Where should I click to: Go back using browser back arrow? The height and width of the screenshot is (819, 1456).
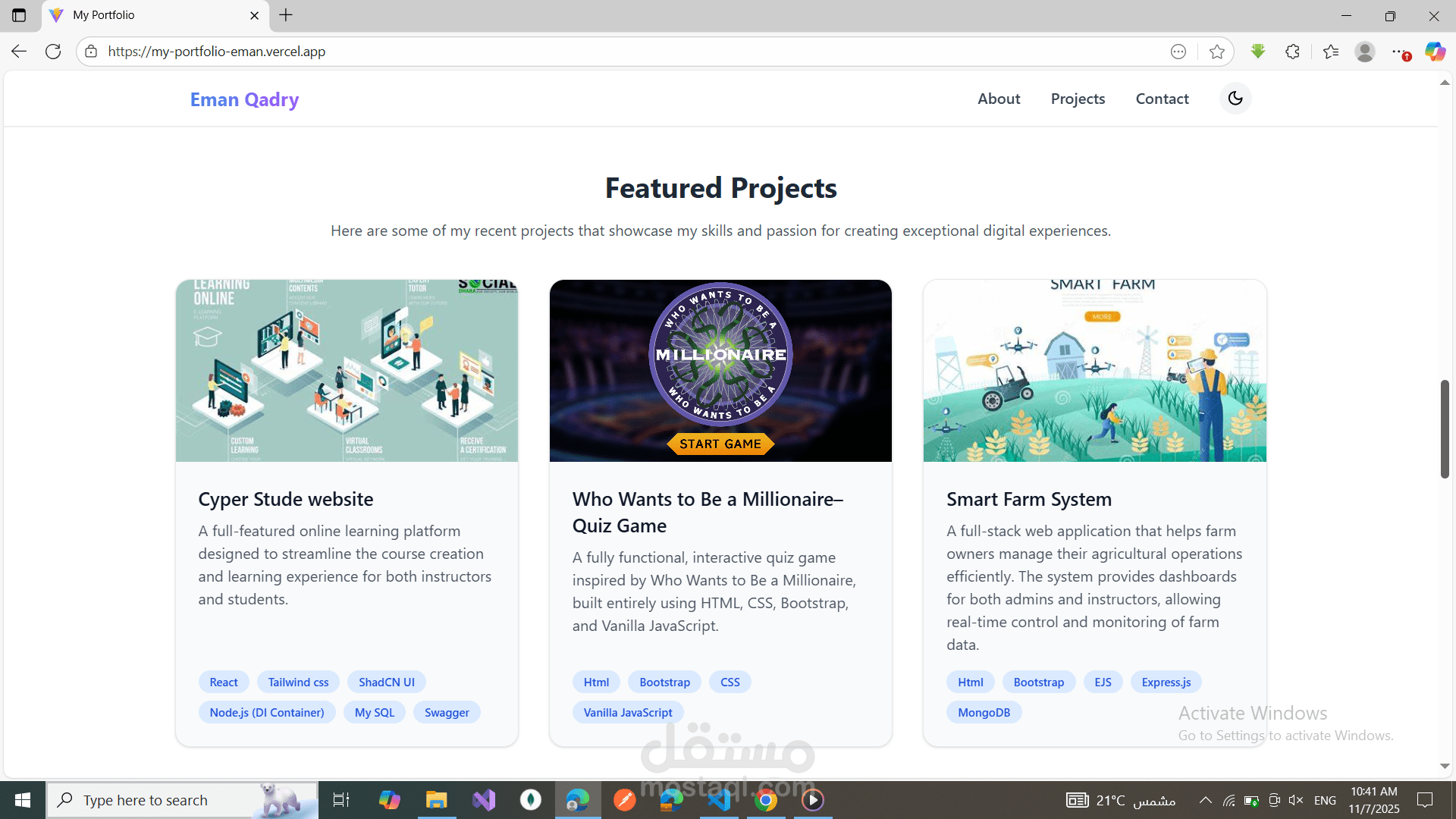[19, 52]
